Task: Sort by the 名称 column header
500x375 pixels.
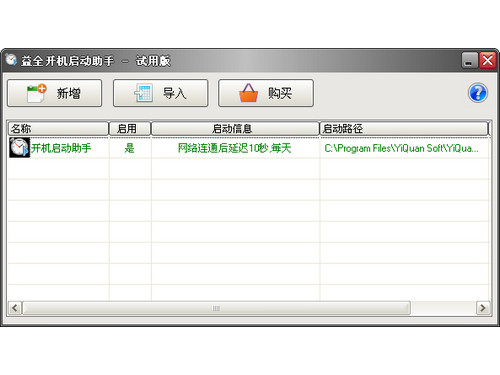Action: [58, 128]
